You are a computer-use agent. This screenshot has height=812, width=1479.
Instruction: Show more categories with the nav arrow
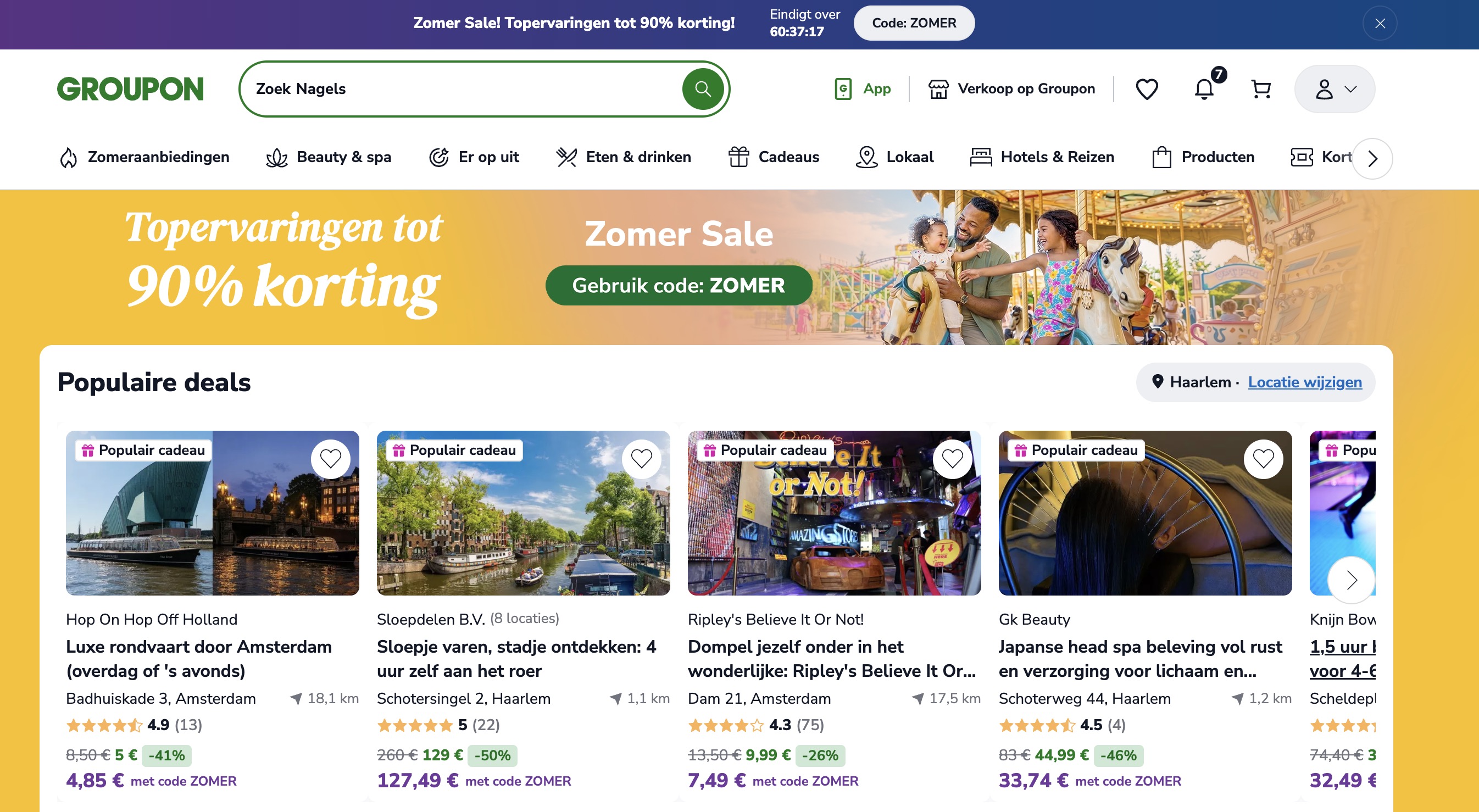1372,158
